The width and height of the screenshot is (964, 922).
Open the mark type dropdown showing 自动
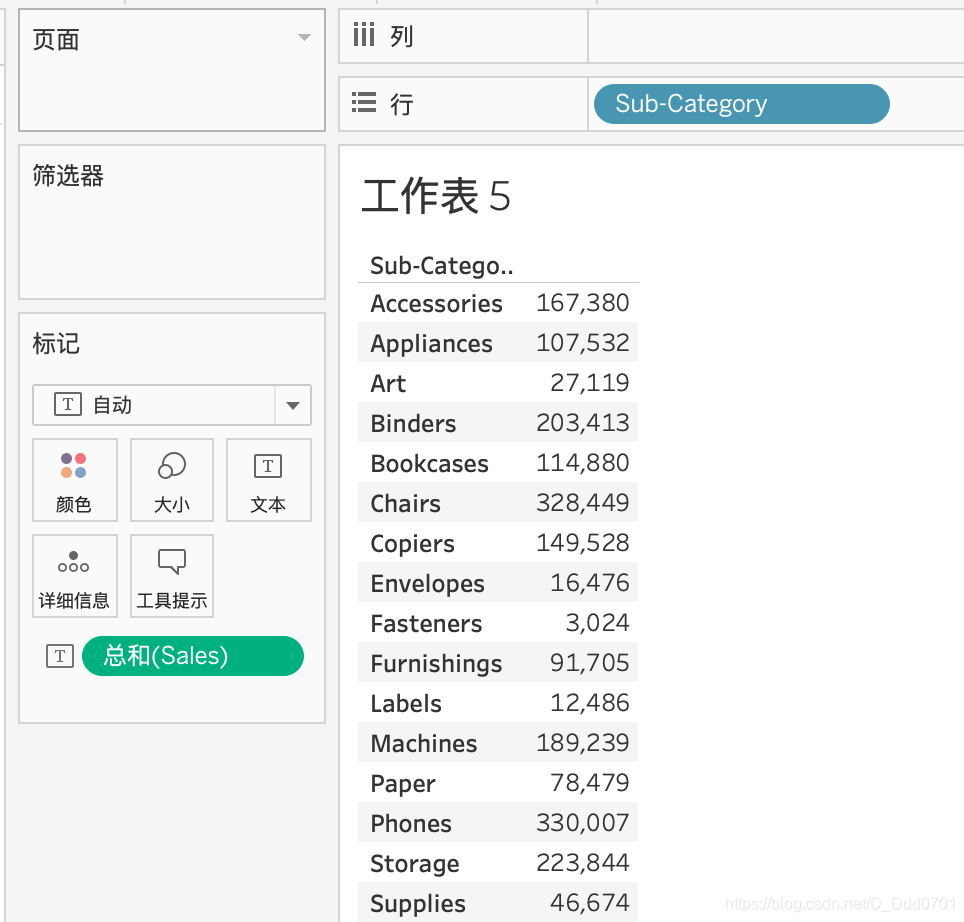(172, 405)
